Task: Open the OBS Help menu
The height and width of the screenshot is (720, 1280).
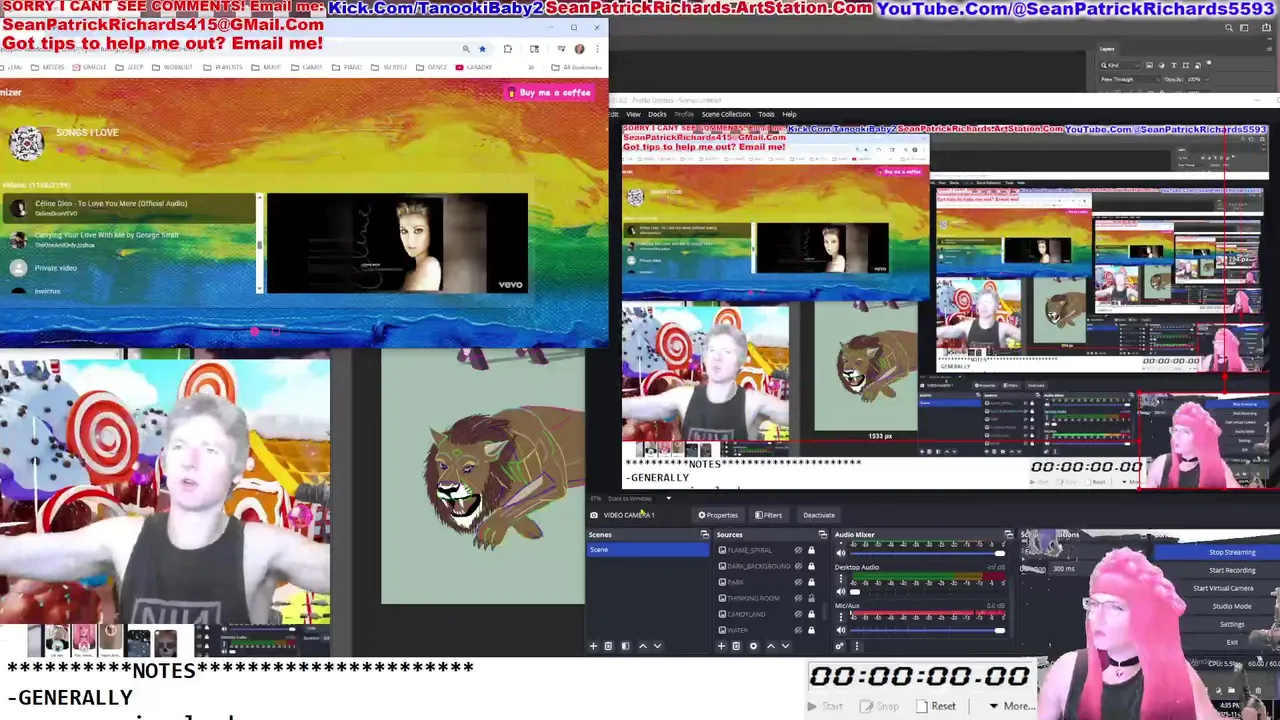Action: 789,114
